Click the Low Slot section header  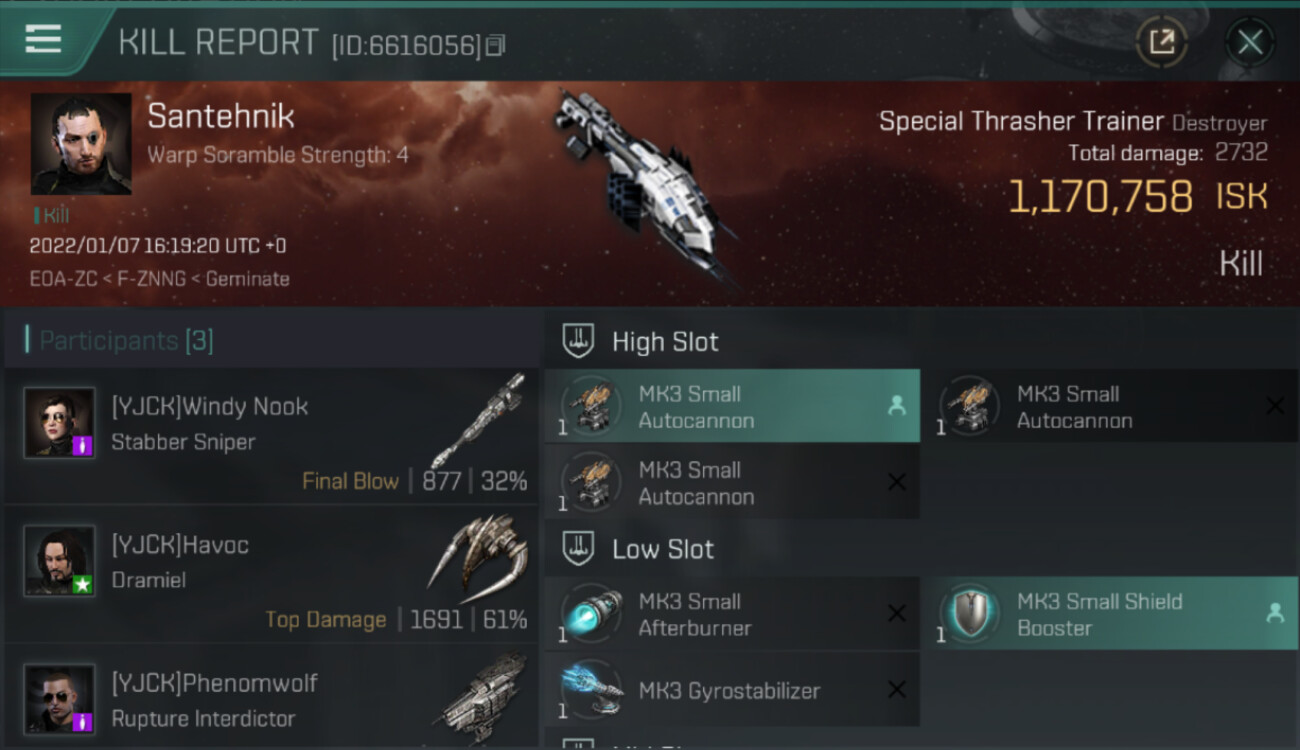point(663,549)
